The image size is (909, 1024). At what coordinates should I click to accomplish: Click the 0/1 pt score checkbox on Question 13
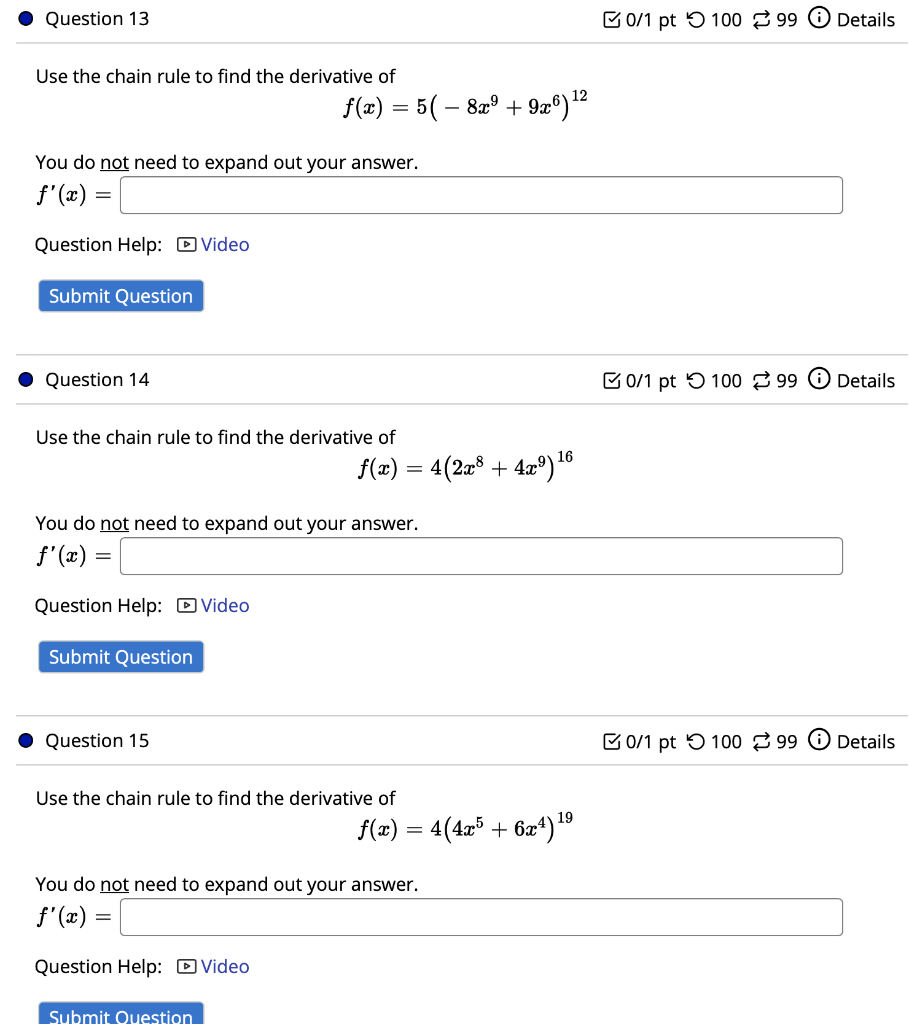[612, 19]
